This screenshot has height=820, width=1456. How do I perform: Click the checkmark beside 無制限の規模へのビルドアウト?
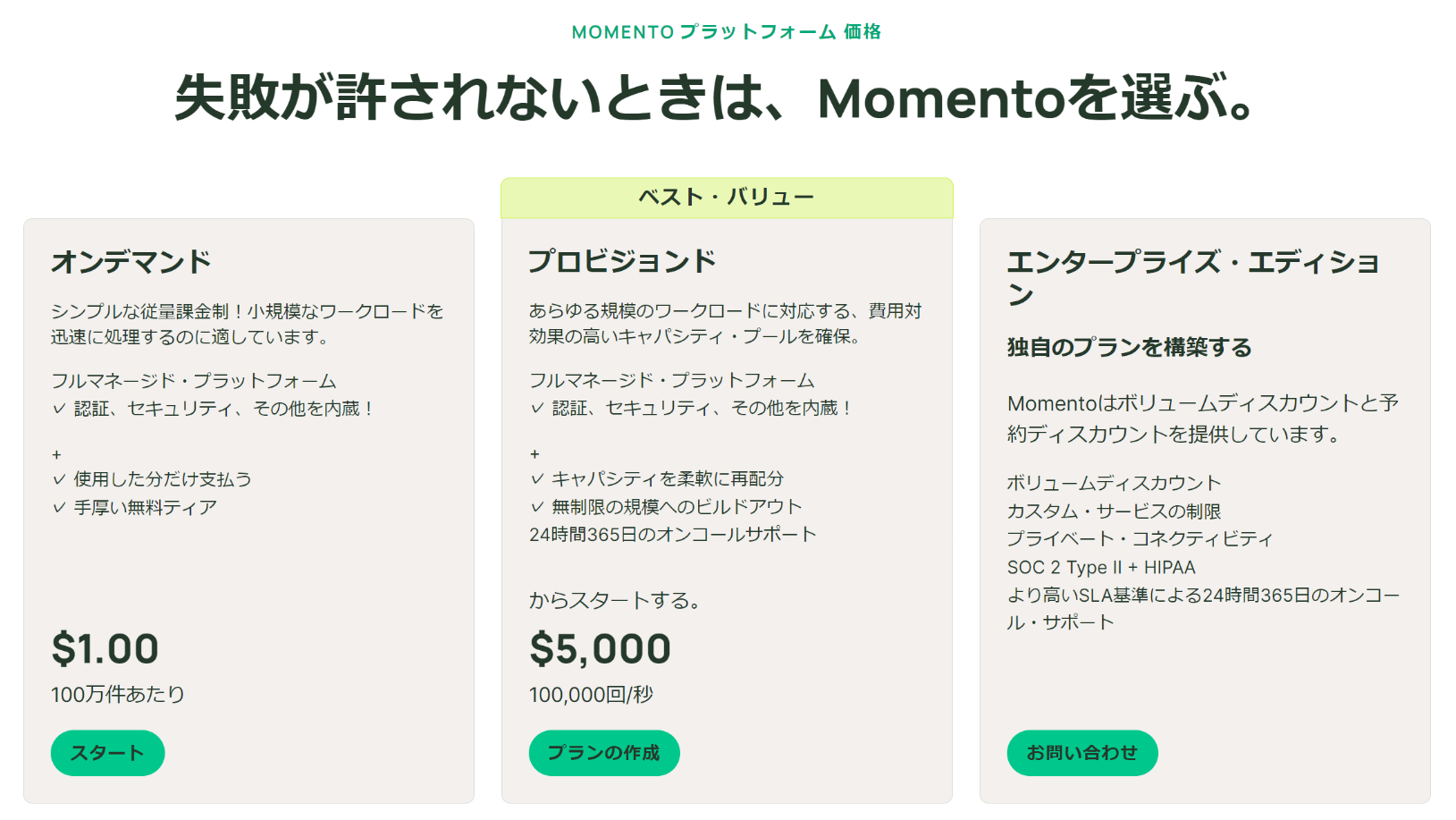(x=537, y=506)
